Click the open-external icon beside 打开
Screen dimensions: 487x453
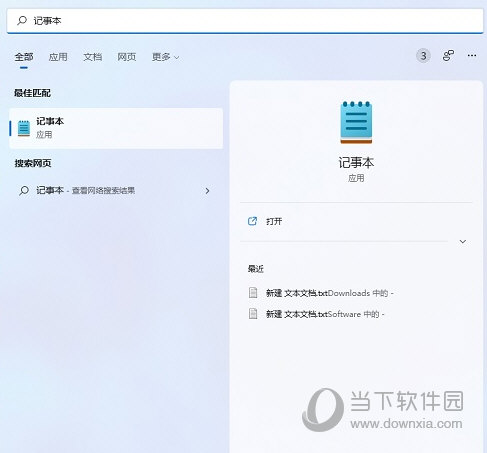[253, 221]
